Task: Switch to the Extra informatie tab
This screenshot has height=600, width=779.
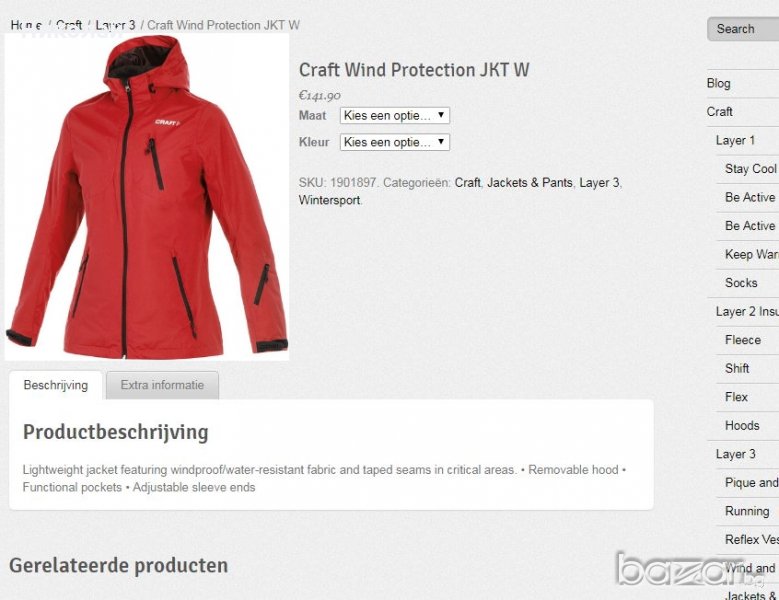Action: (x=162, y=385)
